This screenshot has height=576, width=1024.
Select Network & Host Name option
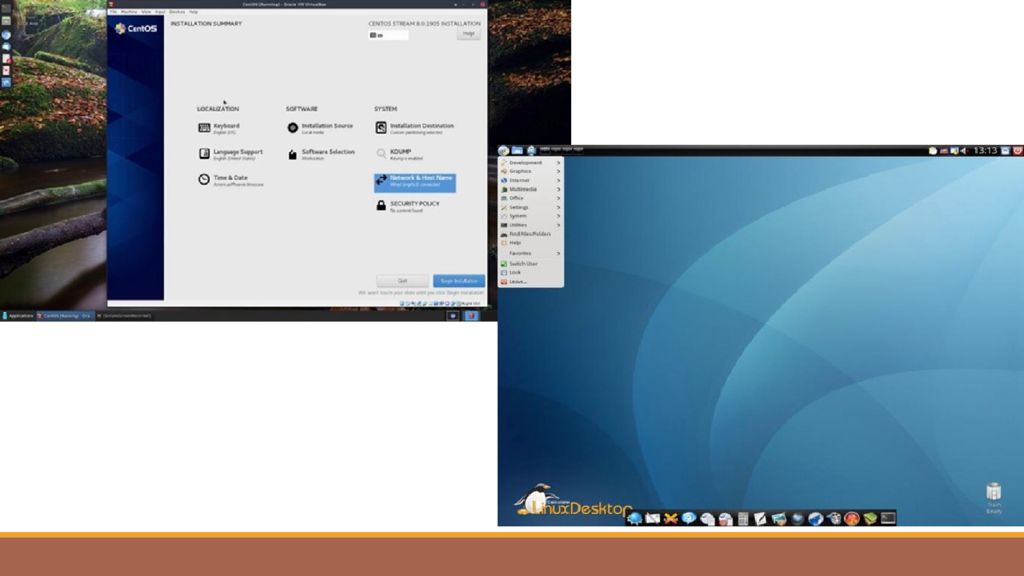click(x=415, y=182)
